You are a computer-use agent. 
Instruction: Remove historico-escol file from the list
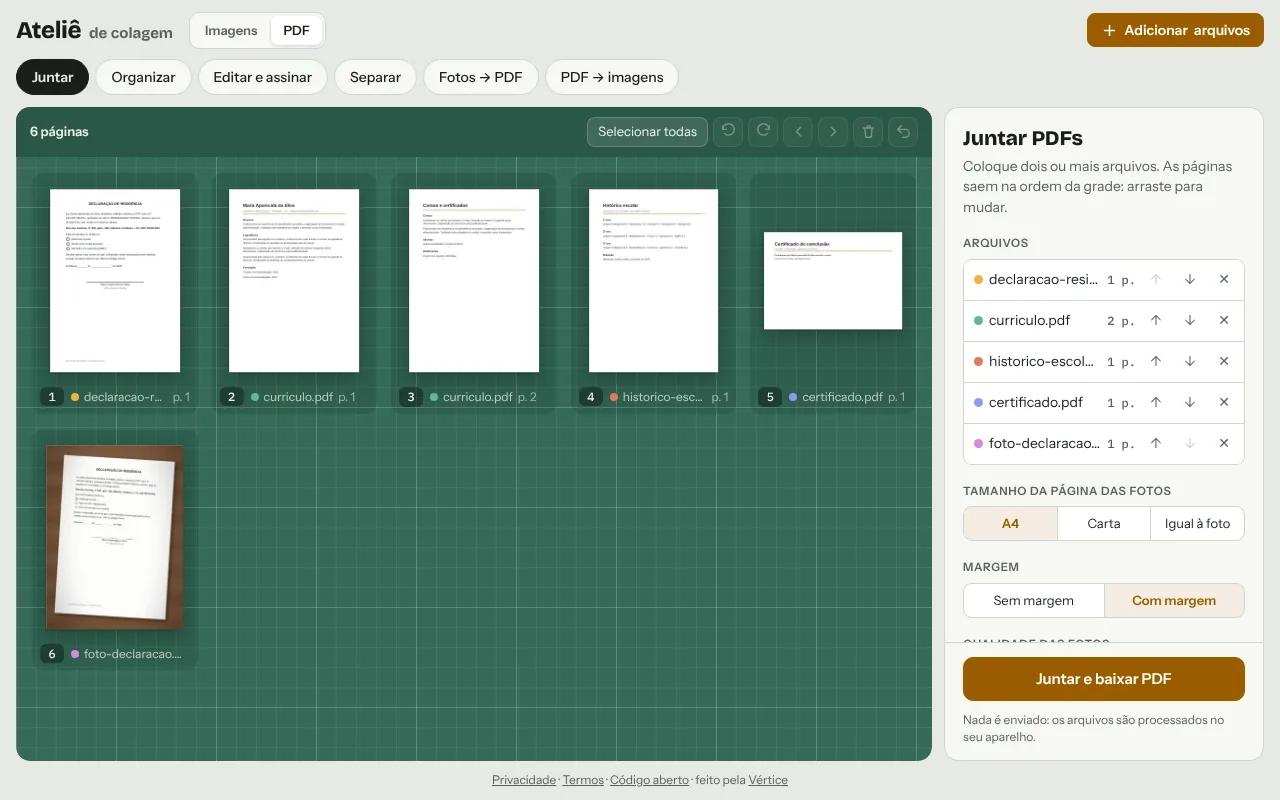1224,361
